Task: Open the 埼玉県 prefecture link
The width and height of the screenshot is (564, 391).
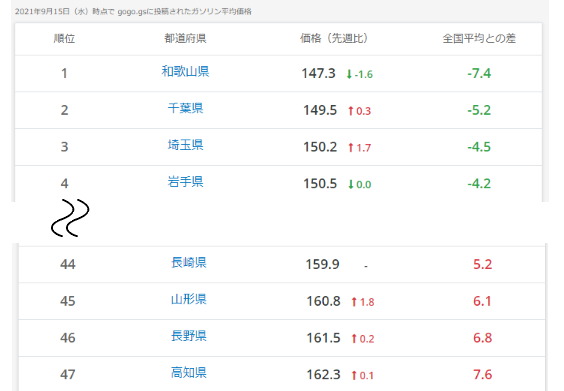Action: coord(185,145)
